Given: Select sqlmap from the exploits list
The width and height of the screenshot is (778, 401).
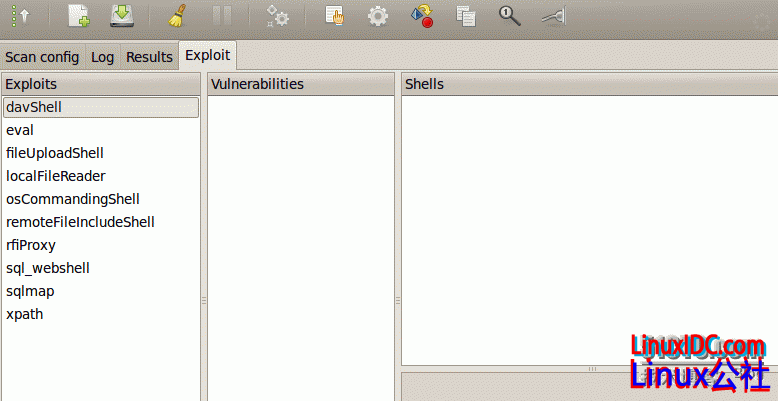Looking at the screenshot, I should pyautogui.click(x=30, y=291).
